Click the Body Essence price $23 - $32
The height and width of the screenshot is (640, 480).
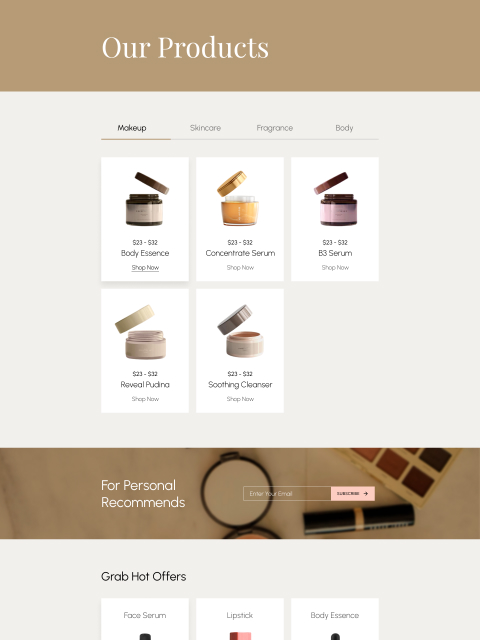[145, 242]
